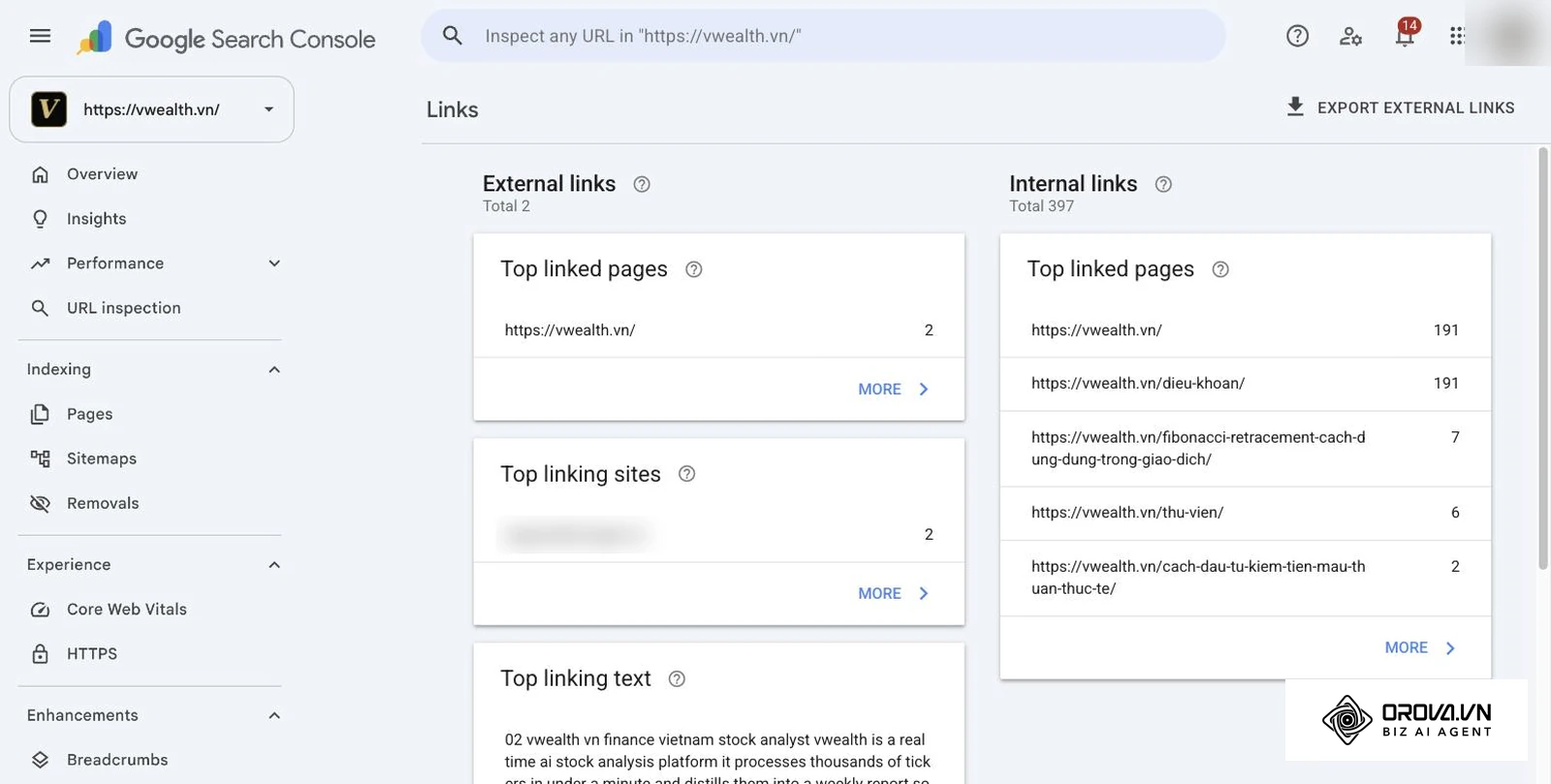The width and height of the screenshot is (1551, 784).
Task: Click EXPORT EXTERNAL LINKS button
Action: (1400, 108)
